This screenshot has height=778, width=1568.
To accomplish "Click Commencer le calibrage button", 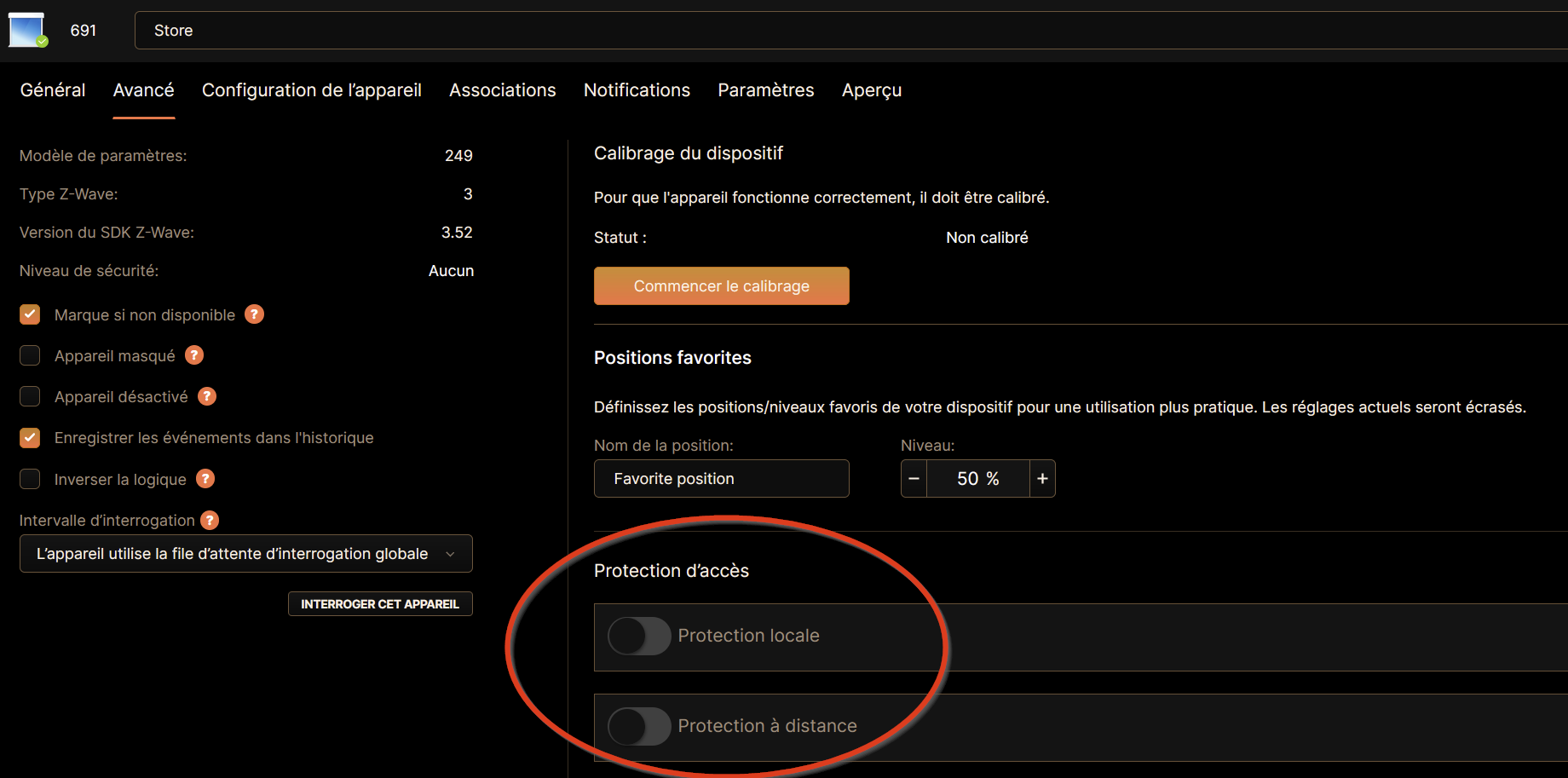I will click(x=722, y=286).
